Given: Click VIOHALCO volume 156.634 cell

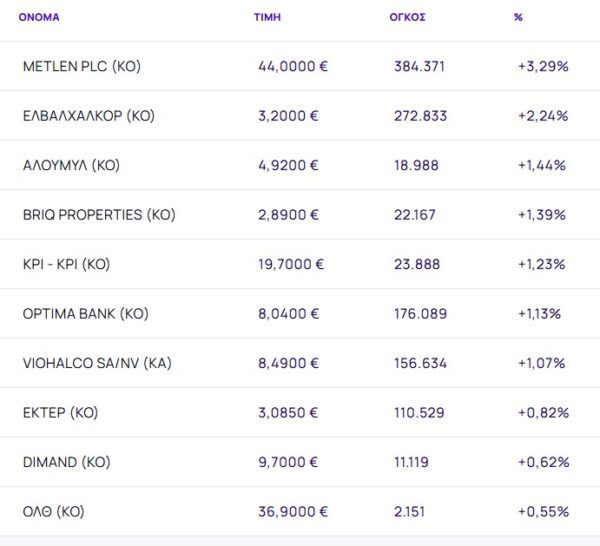Looking at the screenshot, I should [x=420, y=363].
